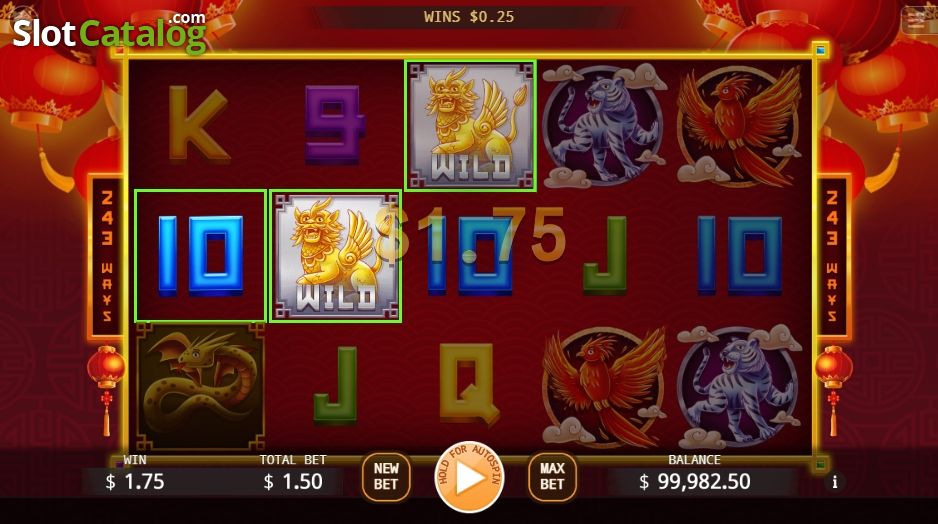
Task: Open the hamburger menu icon in the top-right corner
Action: coord(917,21)
